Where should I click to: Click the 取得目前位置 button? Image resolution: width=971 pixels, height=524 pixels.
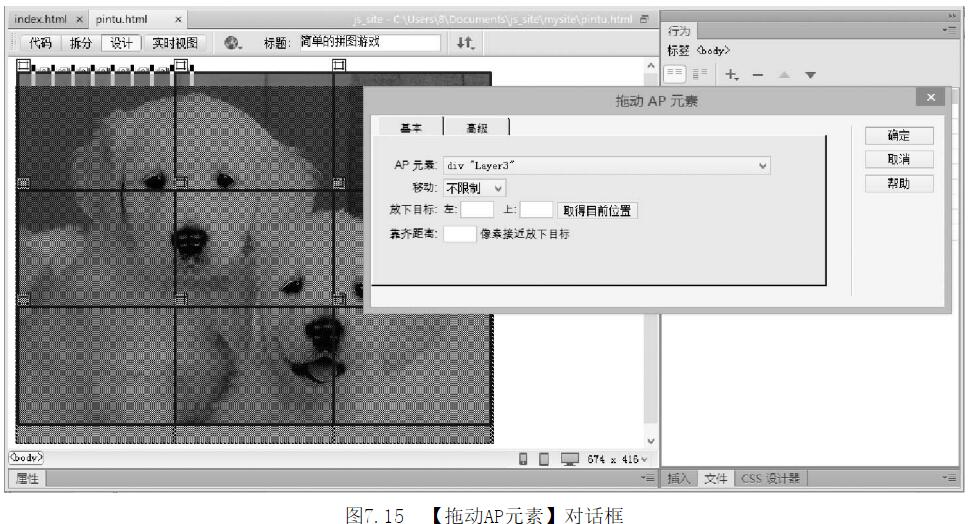pyautogui.click(x=597, y=210)
